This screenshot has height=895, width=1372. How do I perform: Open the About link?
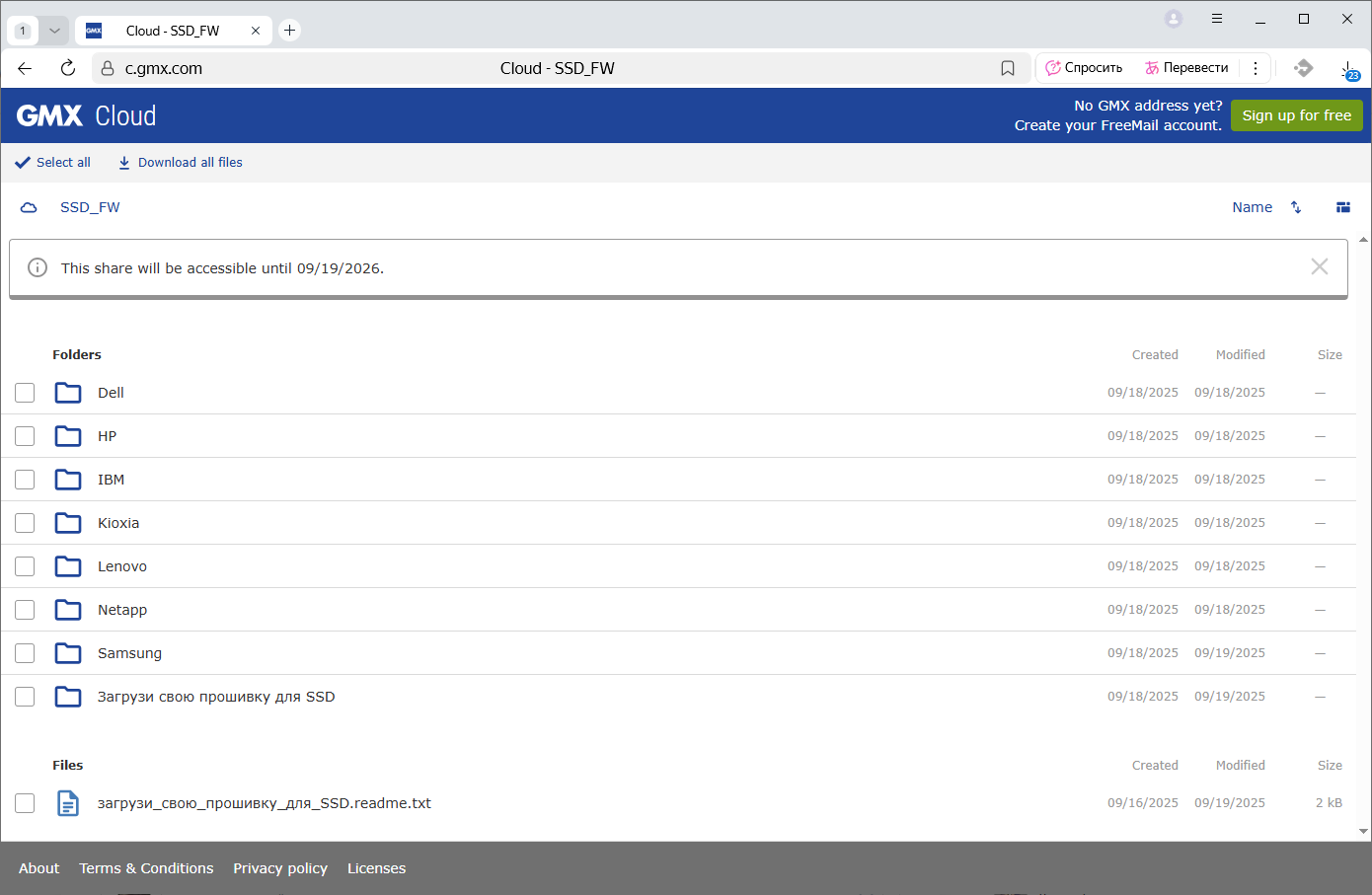coord(39,868)
